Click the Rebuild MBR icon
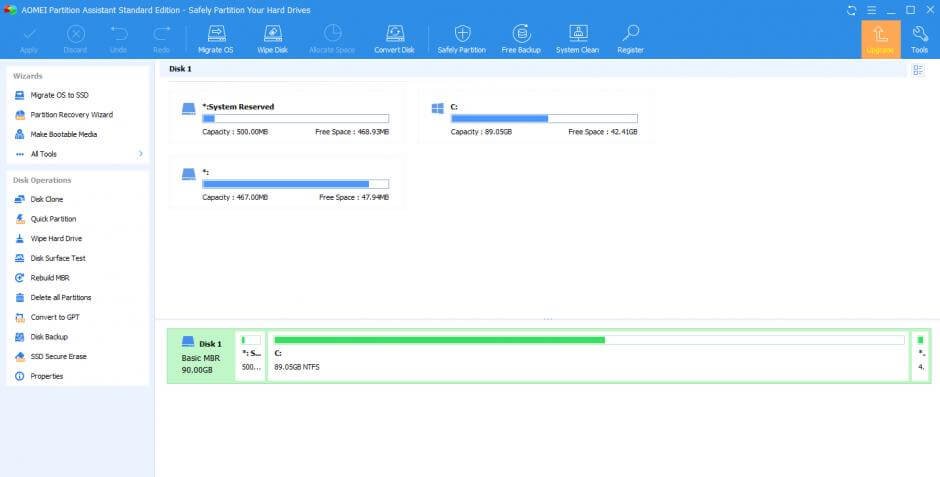Screen dimensions: 940x477 20,278
